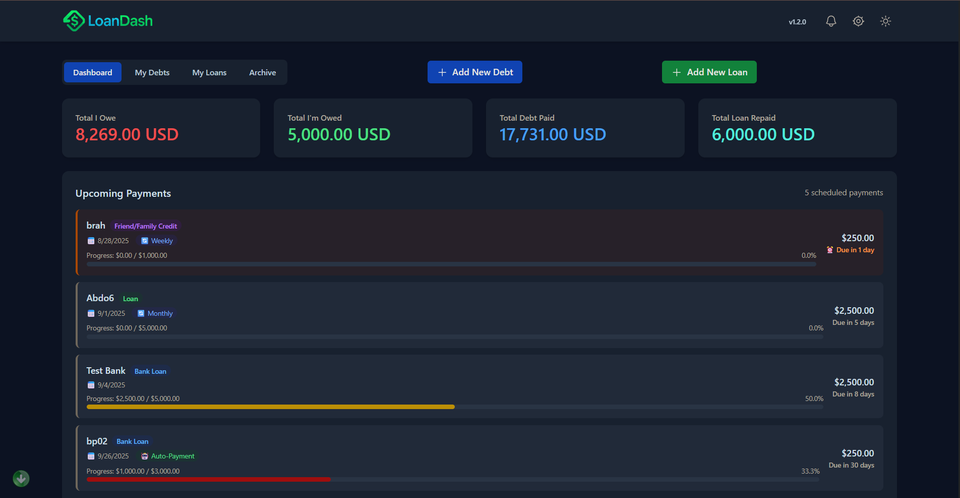Click the Add New Loan button

709,72
